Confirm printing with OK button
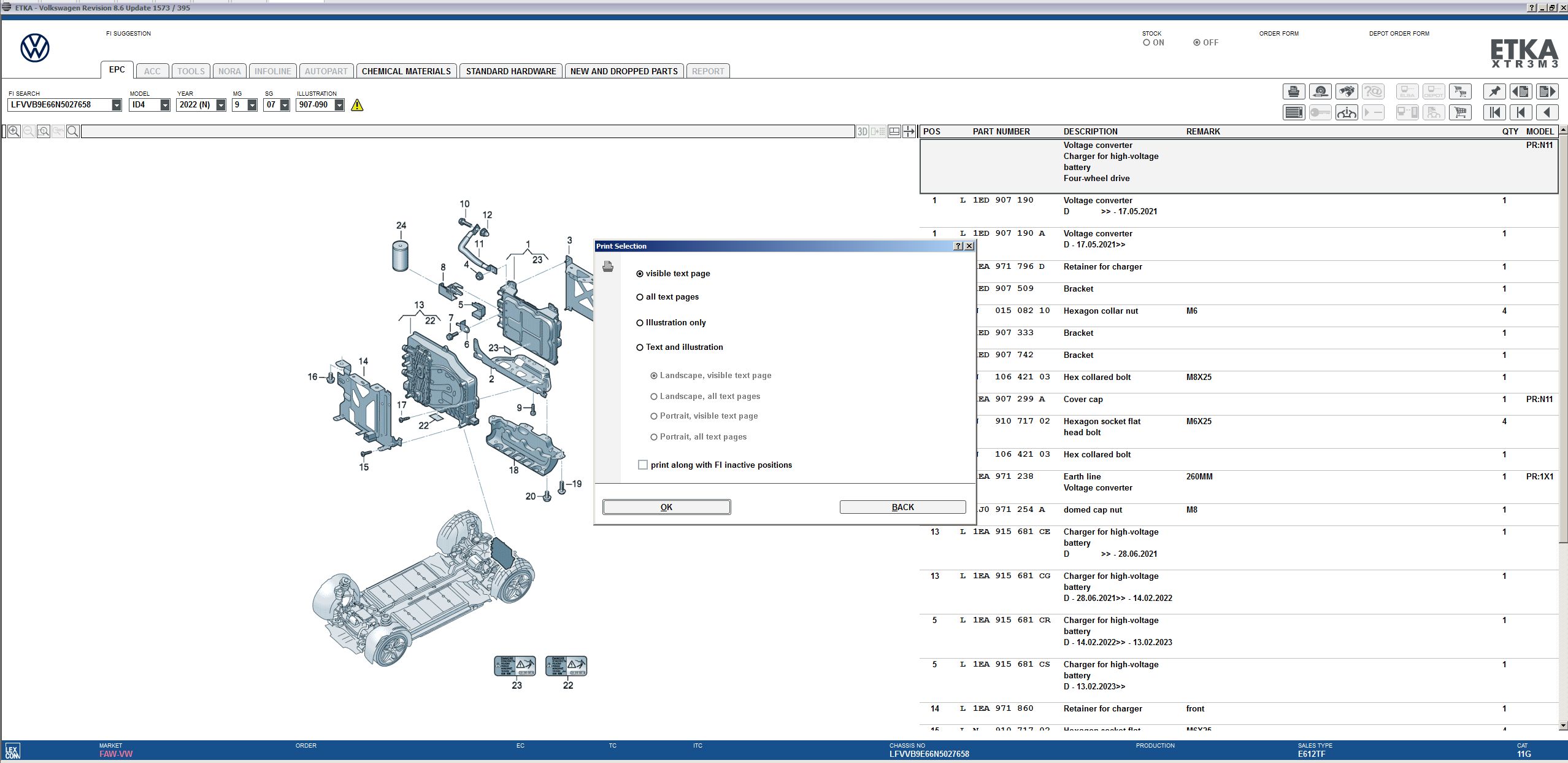 click(x=666, y=507)
